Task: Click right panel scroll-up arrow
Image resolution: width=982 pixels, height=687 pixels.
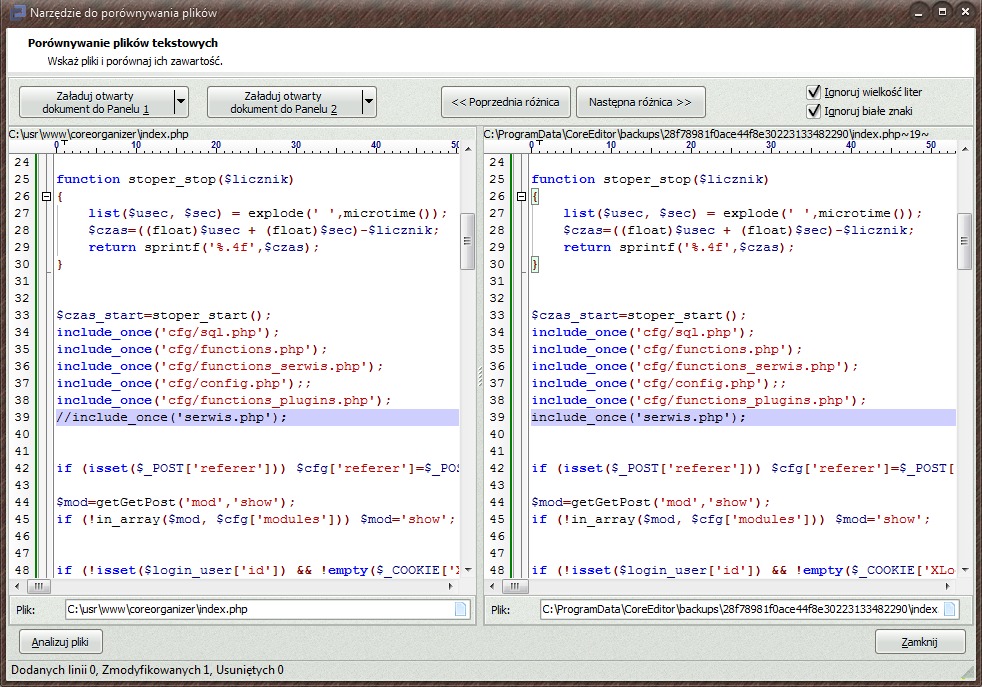Action: tap(965, 148)
